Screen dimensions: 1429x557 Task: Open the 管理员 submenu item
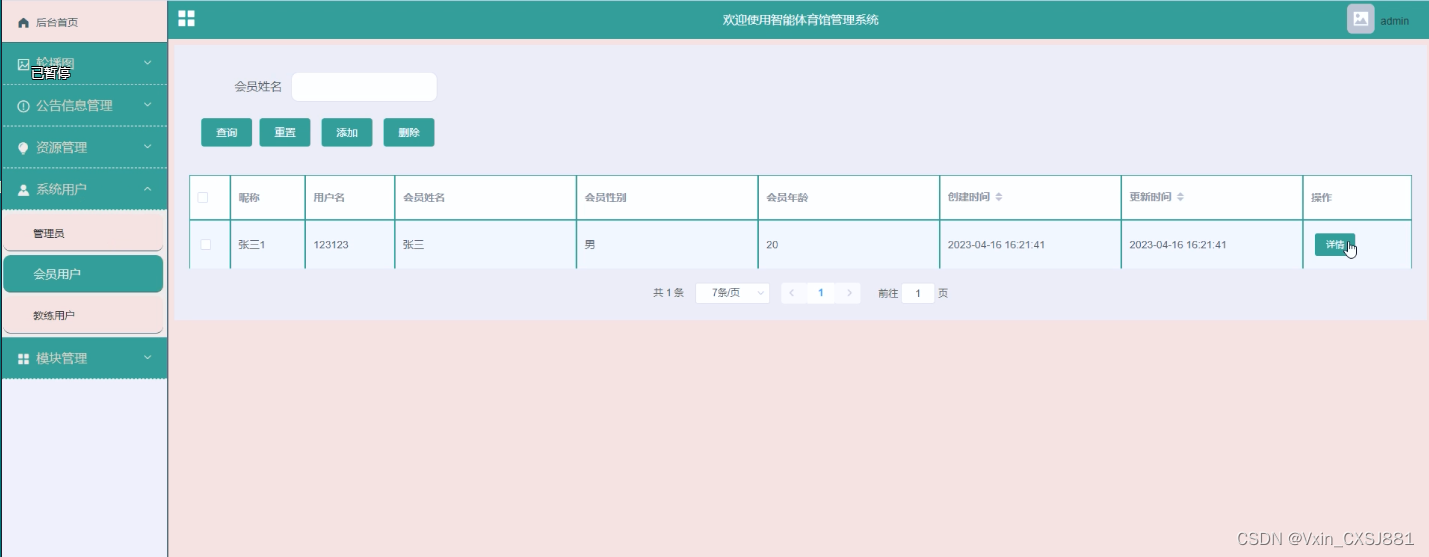(x=83, y=232)
